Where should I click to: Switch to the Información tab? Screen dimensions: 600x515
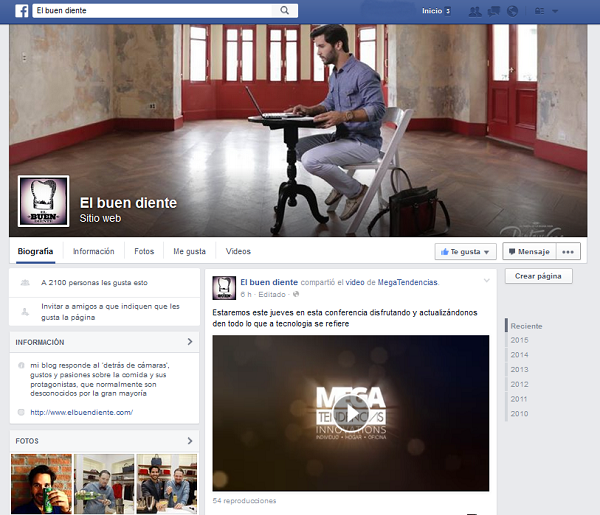click(x=94, y=251)
